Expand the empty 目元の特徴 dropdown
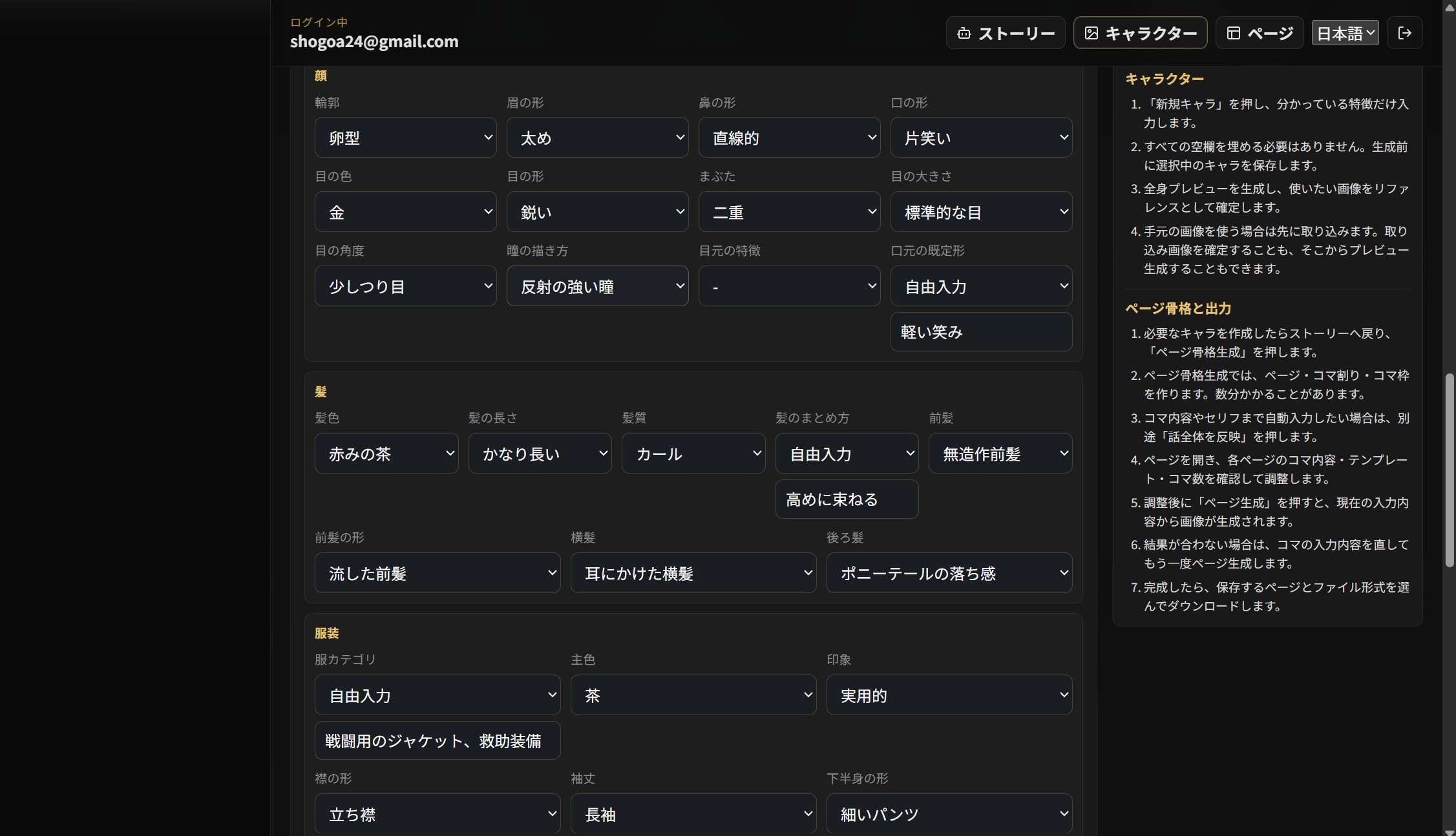This screenshot has height=836, width=1456. coord(789,286)
